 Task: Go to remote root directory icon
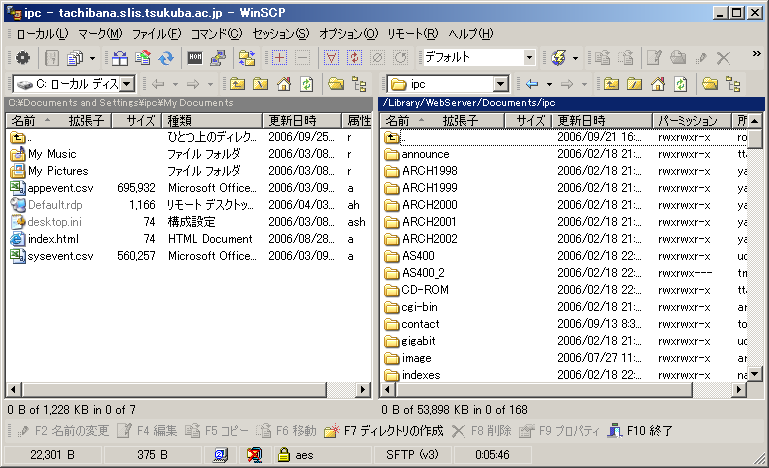coord(634,84)
